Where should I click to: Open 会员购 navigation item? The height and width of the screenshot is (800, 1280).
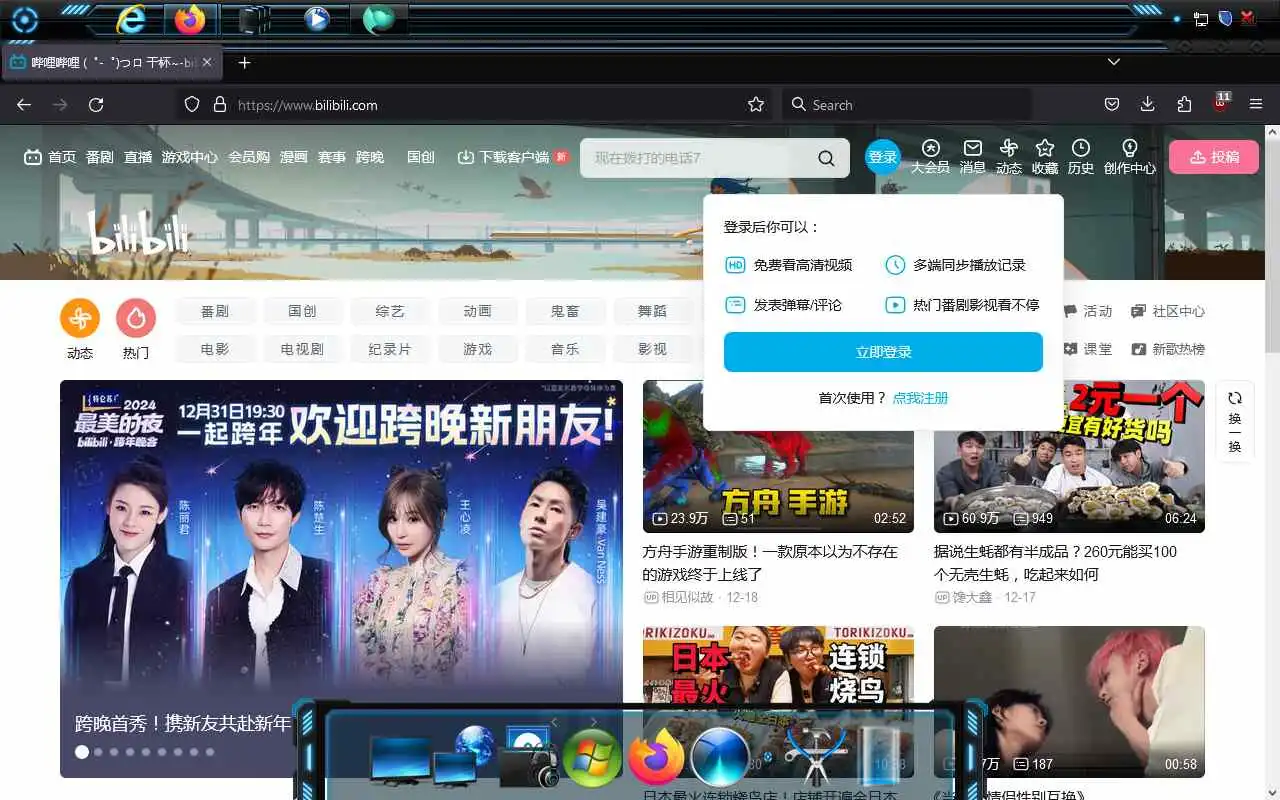[249, 157]
